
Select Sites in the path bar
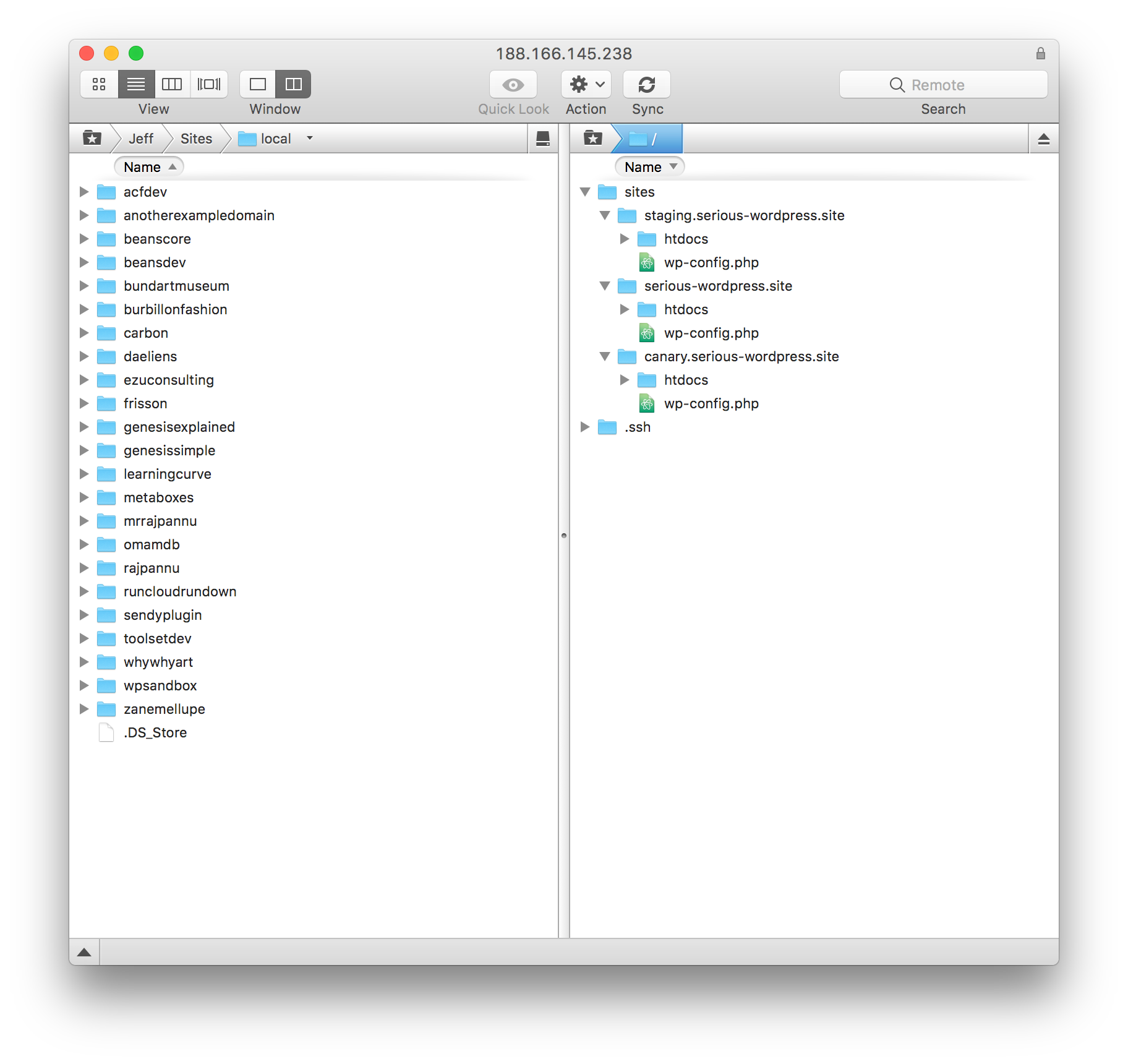click(x=196, y=139)
